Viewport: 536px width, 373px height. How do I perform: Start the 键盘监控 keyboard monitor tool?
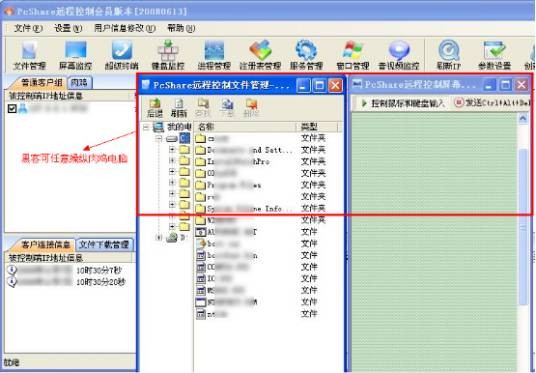coord(168,55)
